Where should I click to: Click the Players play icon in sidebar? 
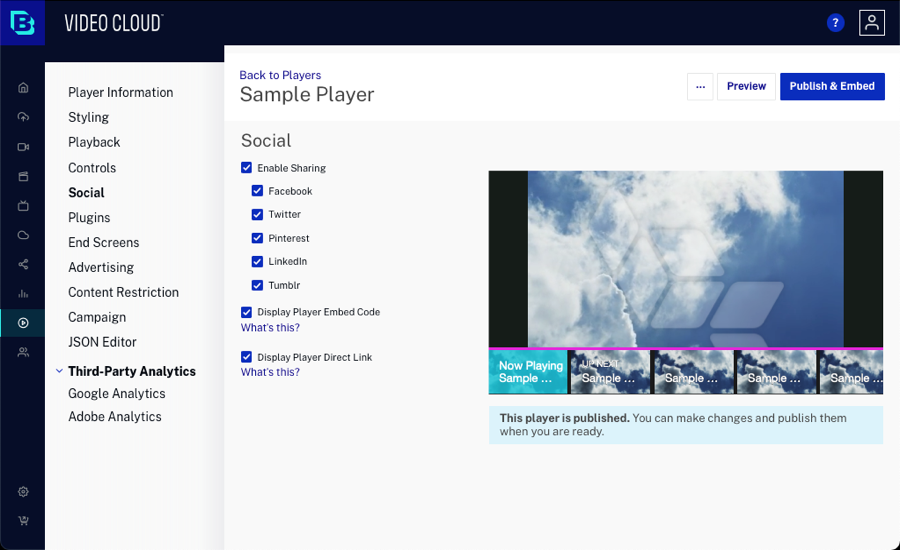pos(23,323)
